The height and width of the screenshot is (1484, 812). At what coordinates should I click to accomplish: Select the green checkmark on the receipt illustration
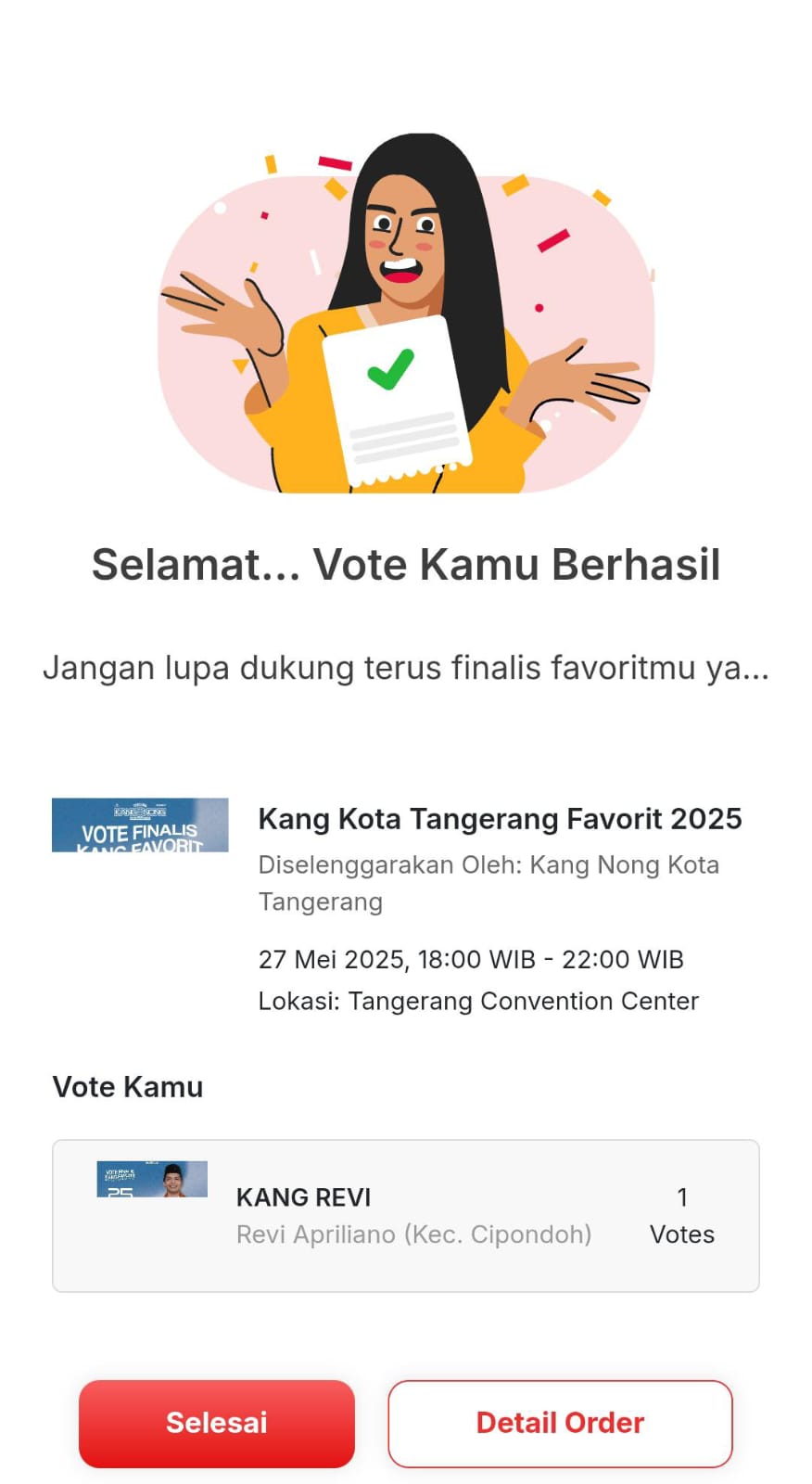[390, 369]
